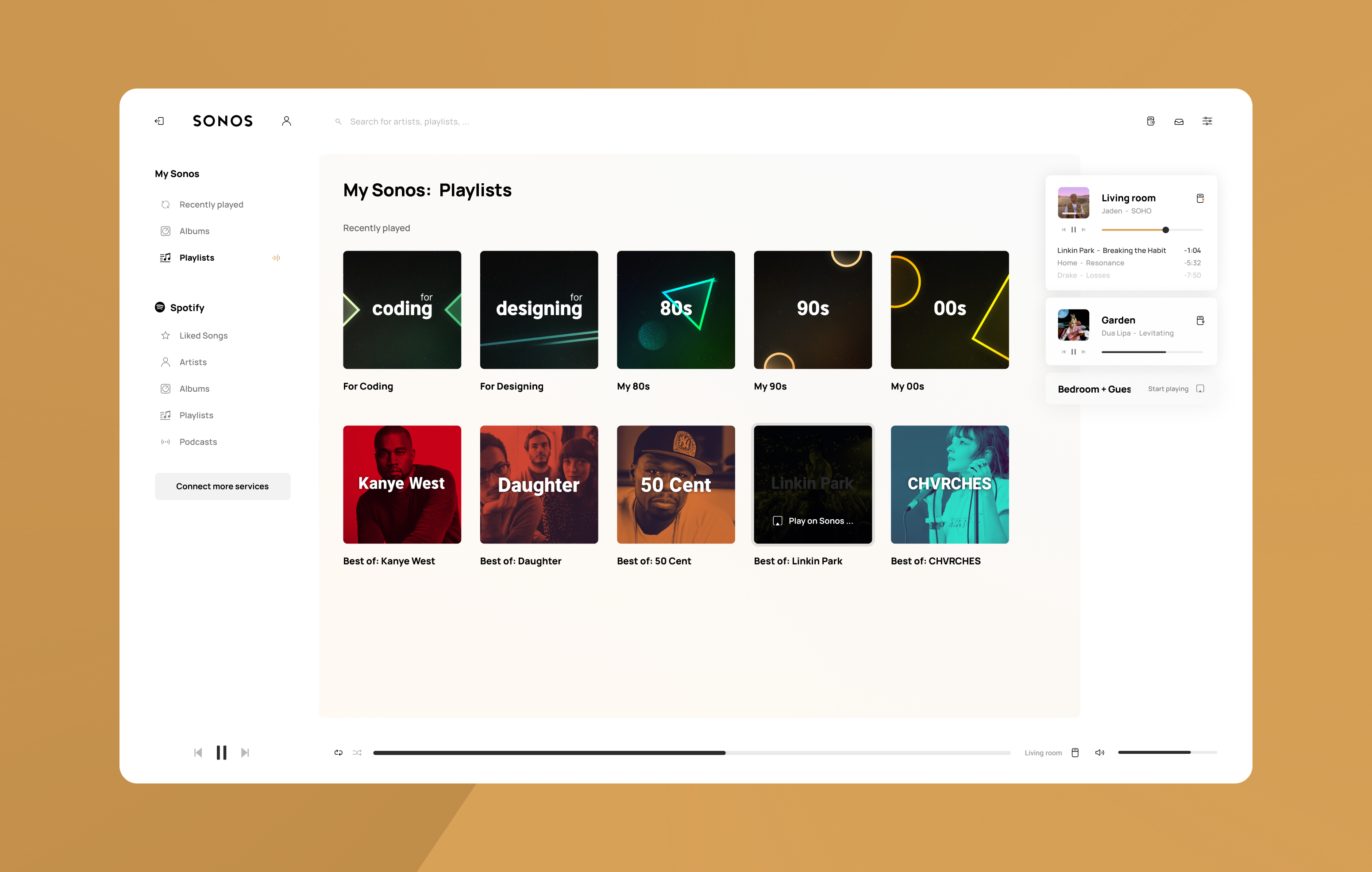Open the My 90s playlist cover
Screen dimensions: 1372x872
click(813, 309)
